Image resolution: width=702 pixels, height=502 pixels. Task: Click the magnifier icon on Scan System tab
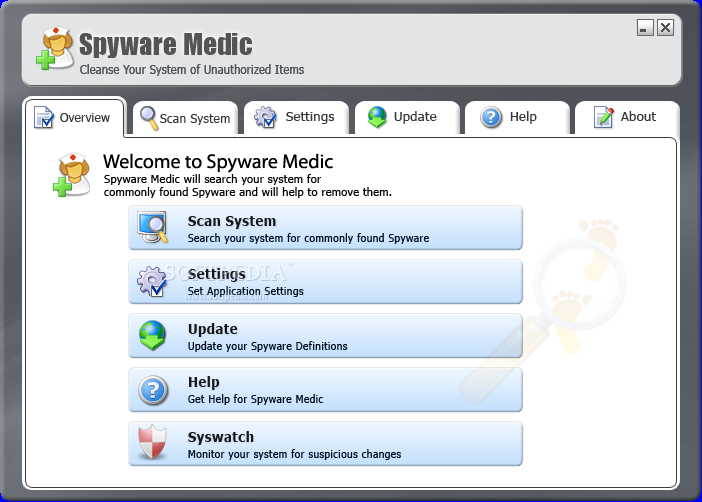pyautogui.click(x=149, y=118)
